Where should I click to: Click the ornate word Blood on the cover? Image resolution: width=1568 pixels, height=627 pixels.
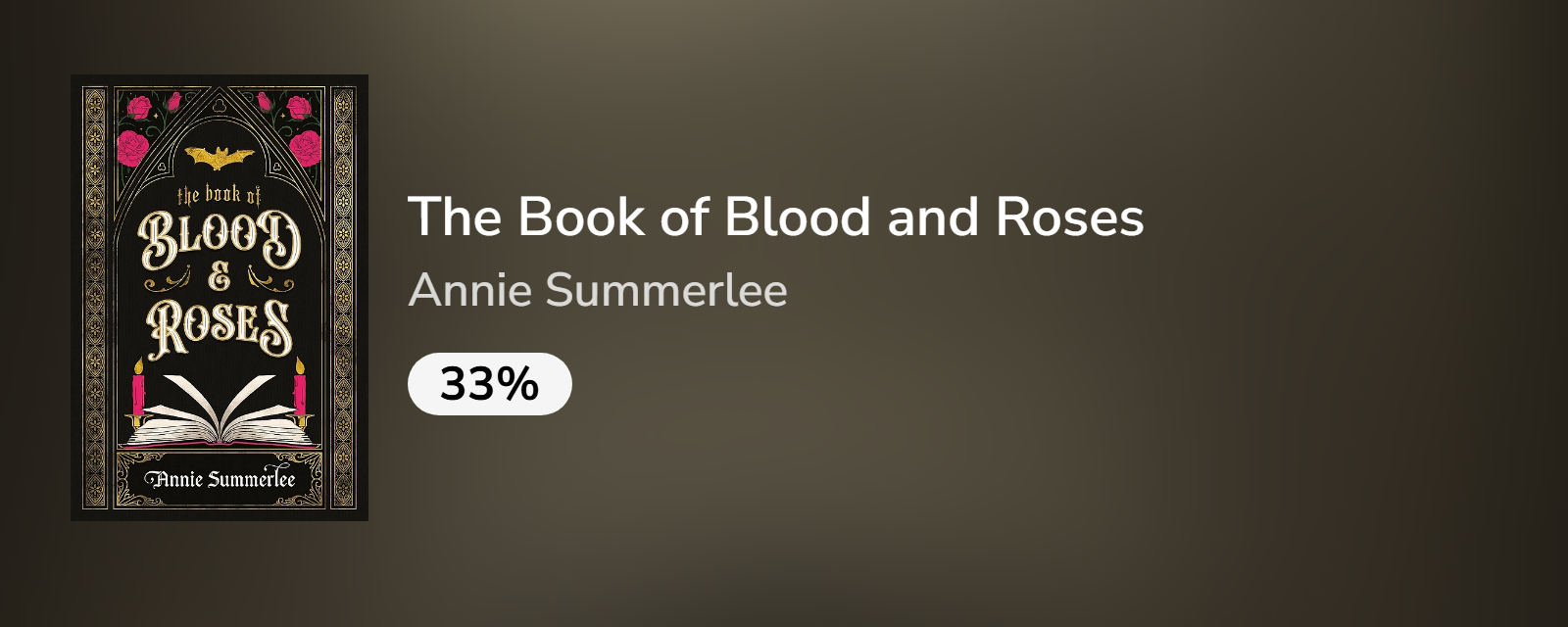pyautogui.click(x=220, y=240)
